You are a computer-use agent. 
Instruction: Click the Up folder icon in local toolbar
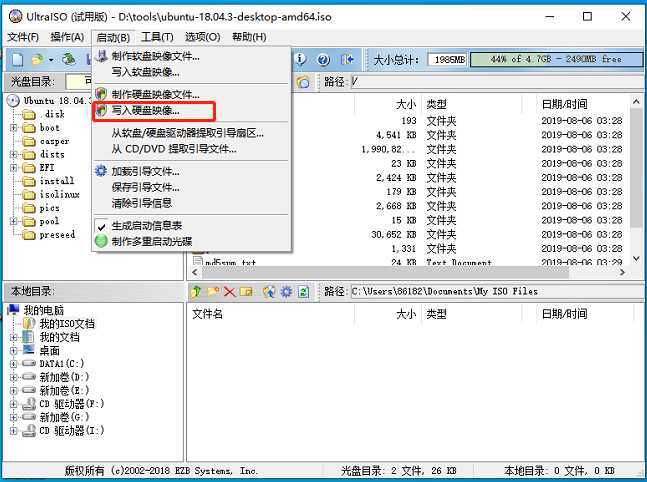pyautogui.click(x=196, y=292)
